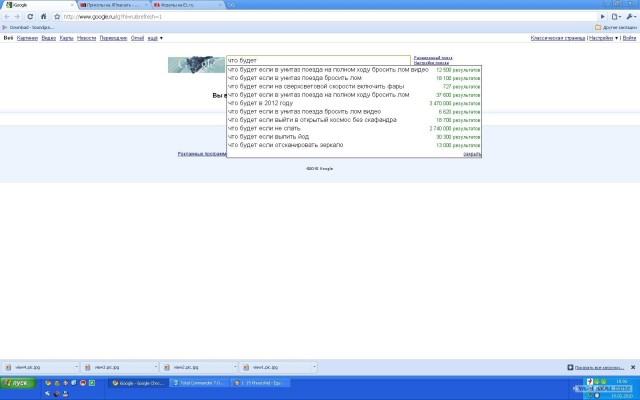Open the Видео link in Google nav
Viewport: 640px width, 400px height.
[x=49, y=38]
